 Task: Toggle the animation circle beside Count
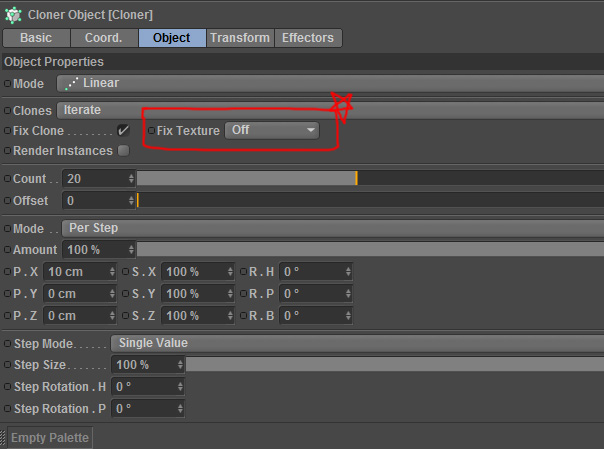[x=7, y=178]
